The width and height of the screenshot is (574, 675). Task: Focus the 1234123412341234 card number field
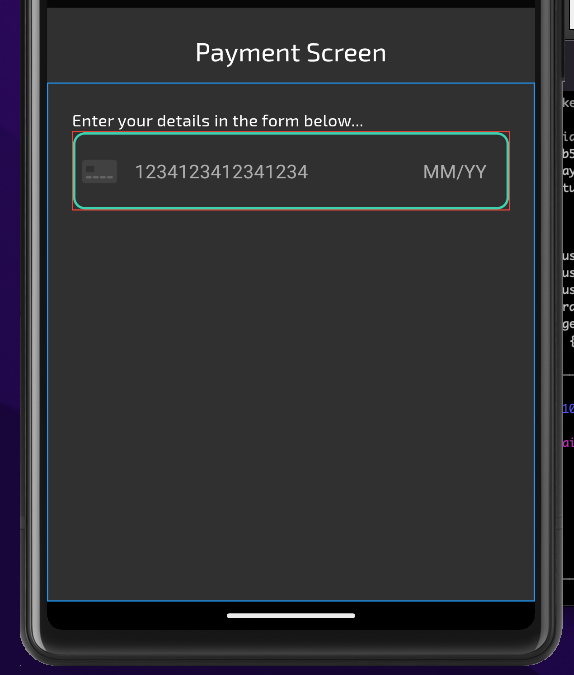[x=222, y=172]
